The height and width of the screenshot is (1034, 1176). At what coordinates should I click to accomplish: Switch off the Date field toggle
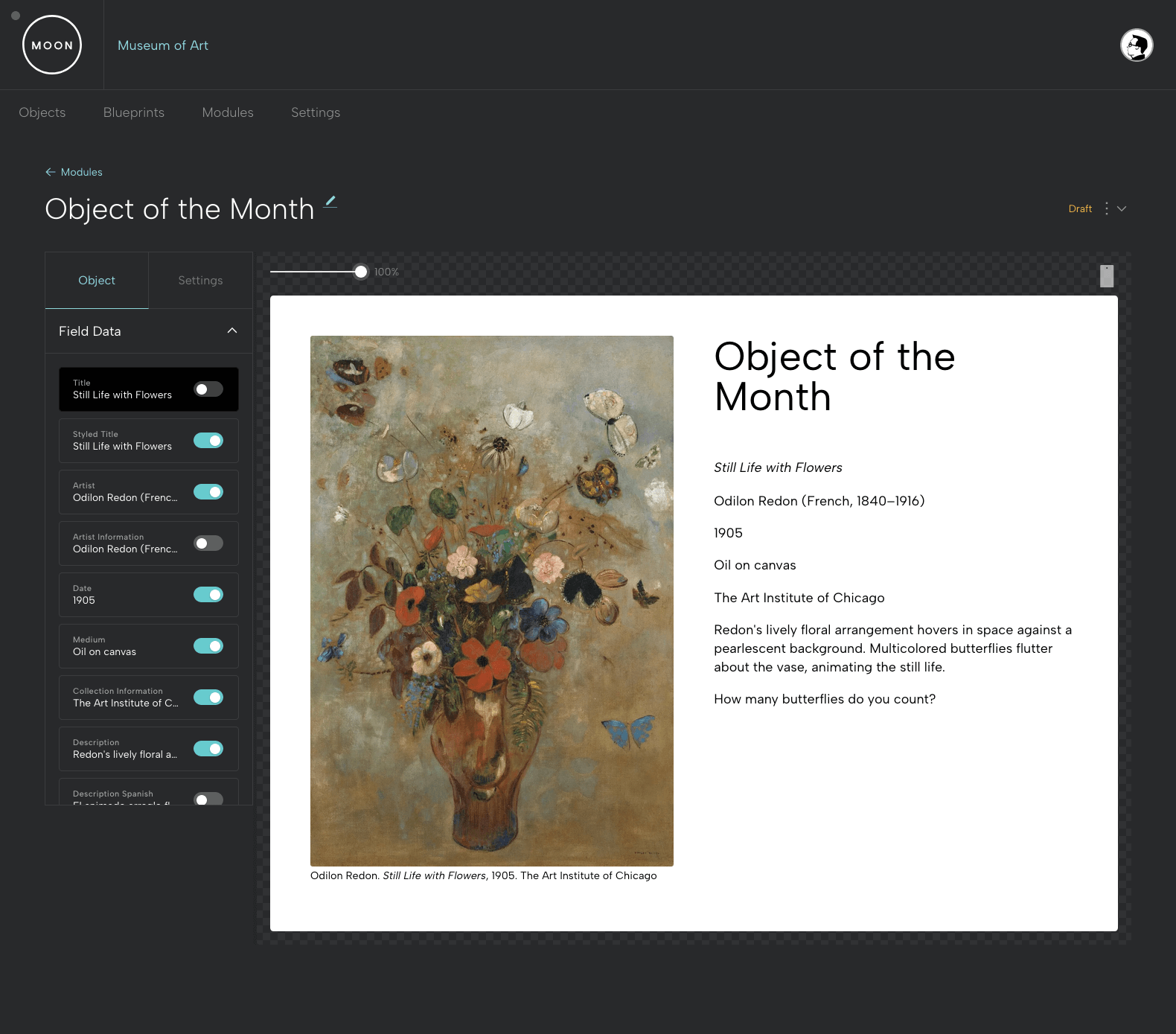tap(208, 595)
